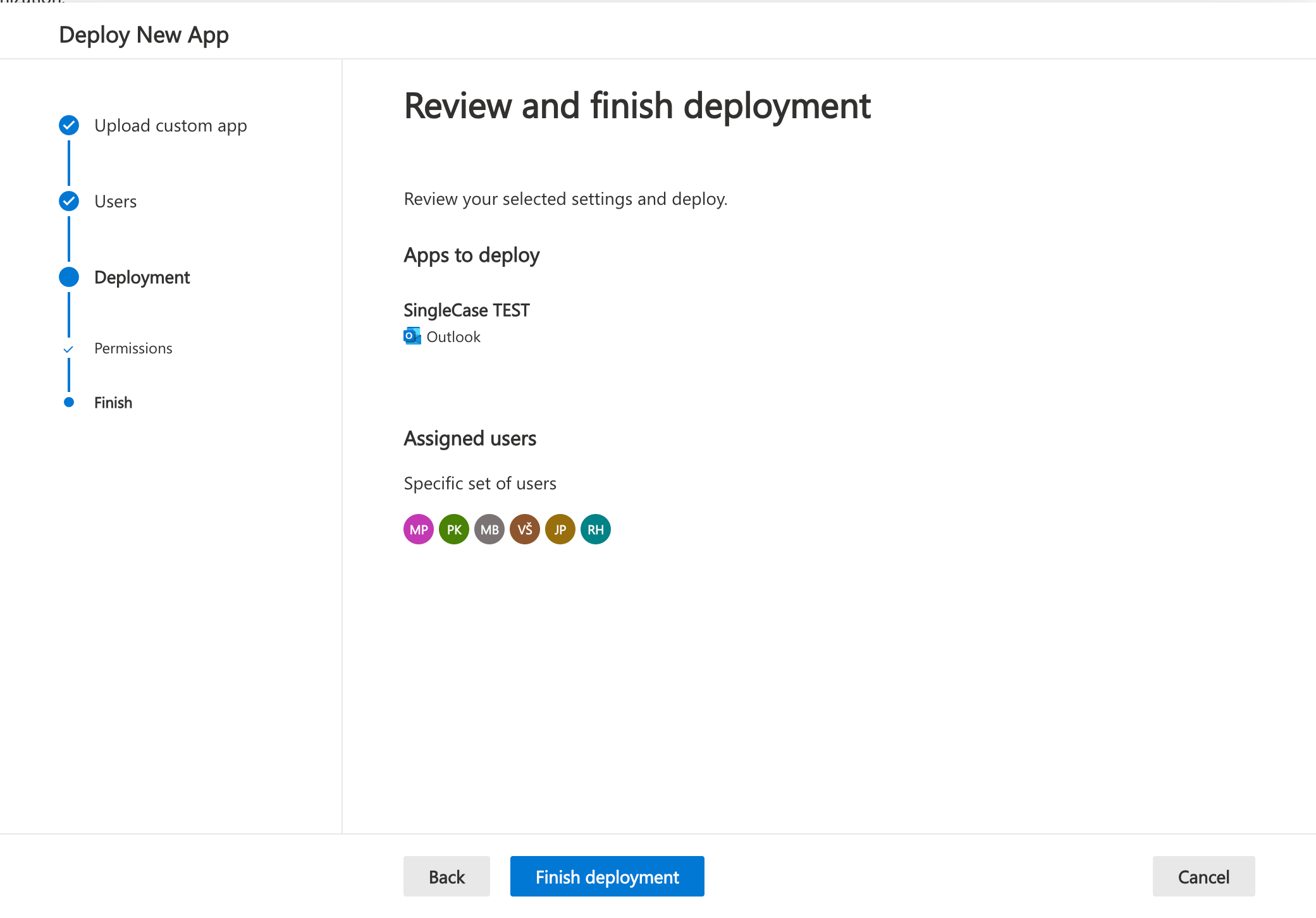Open the Upload custom app step

(171, 126)
